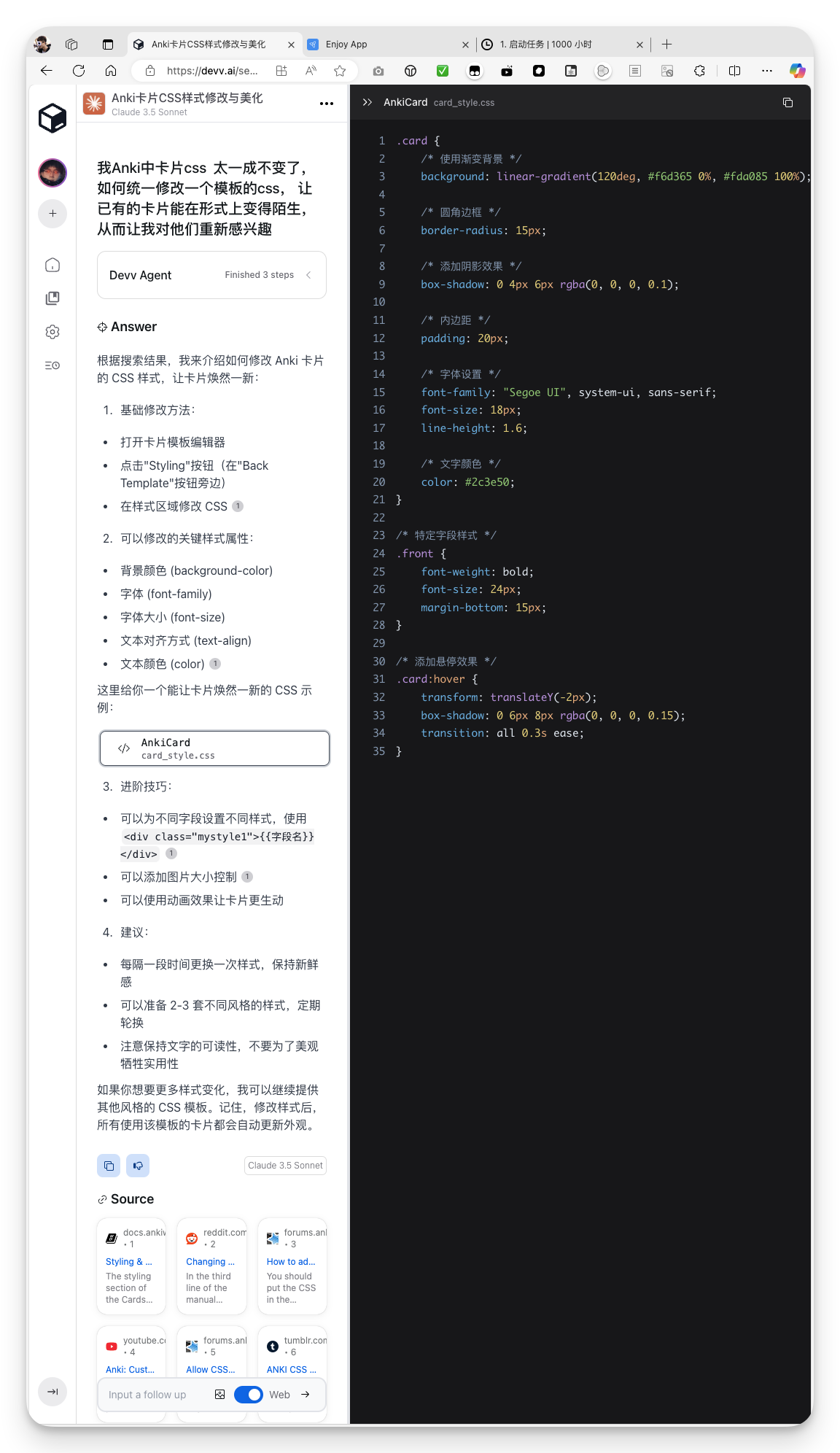Start a new chat with the plus button

52,214
